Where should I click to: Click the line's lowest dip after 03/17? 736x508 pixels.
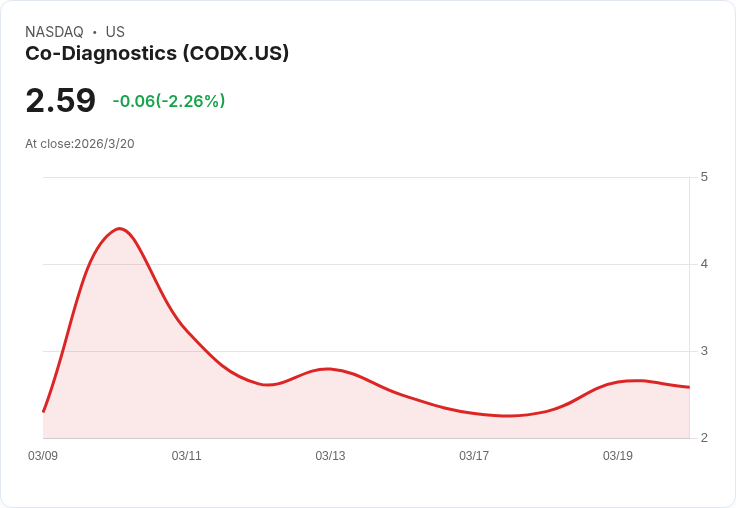(507, 416)
